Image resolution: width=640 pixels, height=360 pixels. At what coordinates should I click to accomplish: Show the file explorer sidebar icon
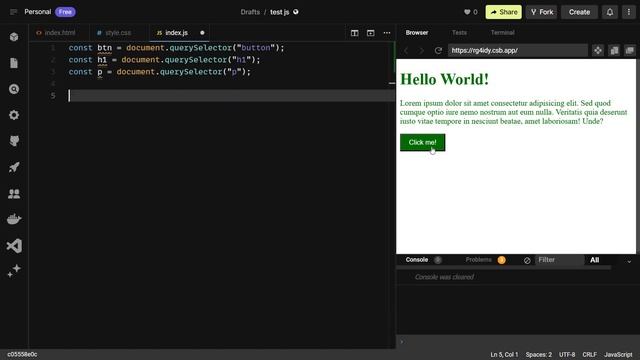point(14,63)
